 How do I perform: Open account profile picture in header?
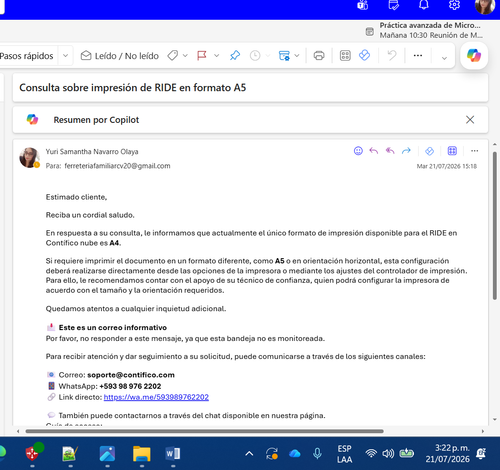[x=485, y=6]
